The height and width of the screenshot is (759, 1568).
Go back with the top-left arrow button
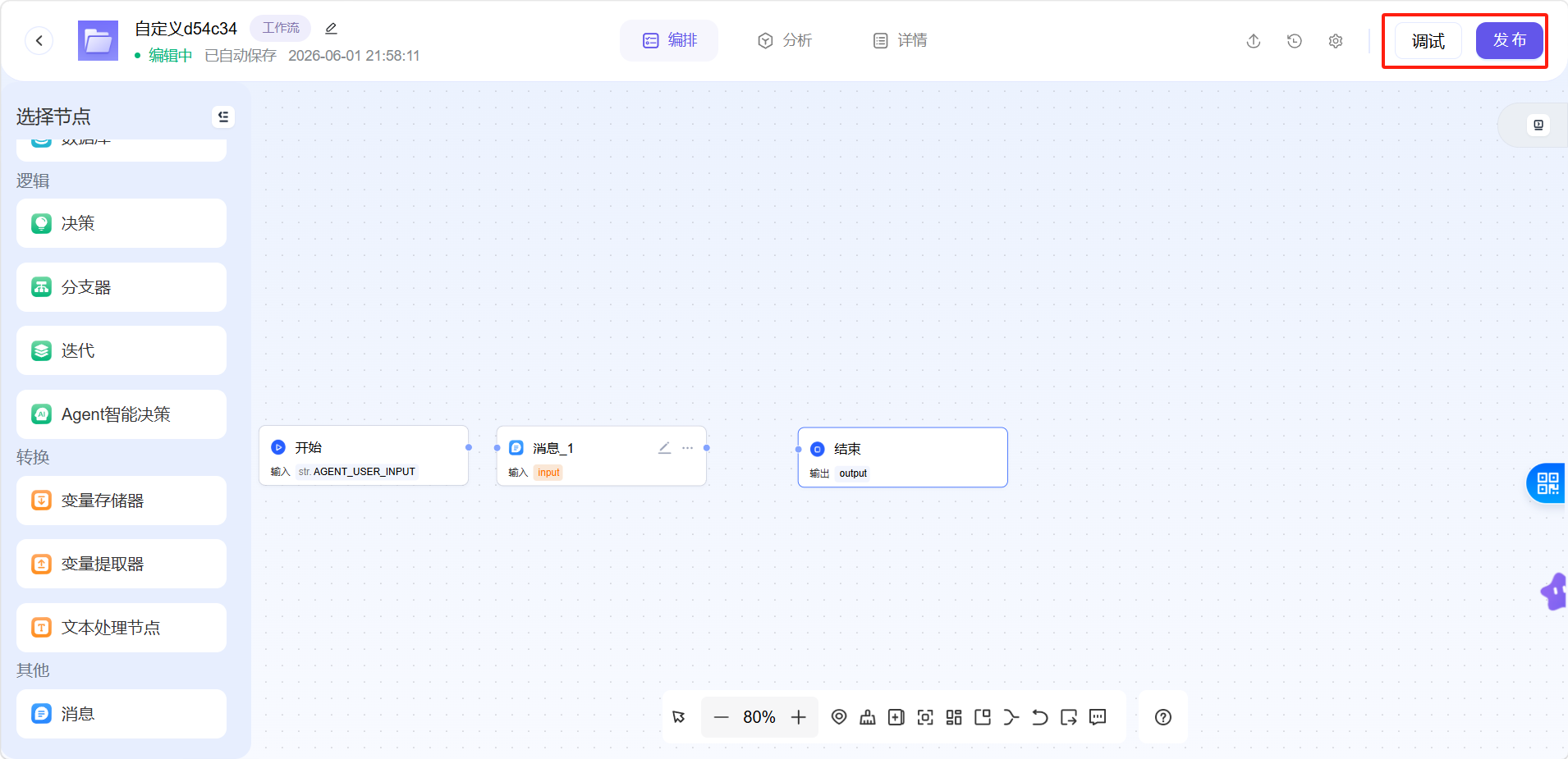(39, 40)
